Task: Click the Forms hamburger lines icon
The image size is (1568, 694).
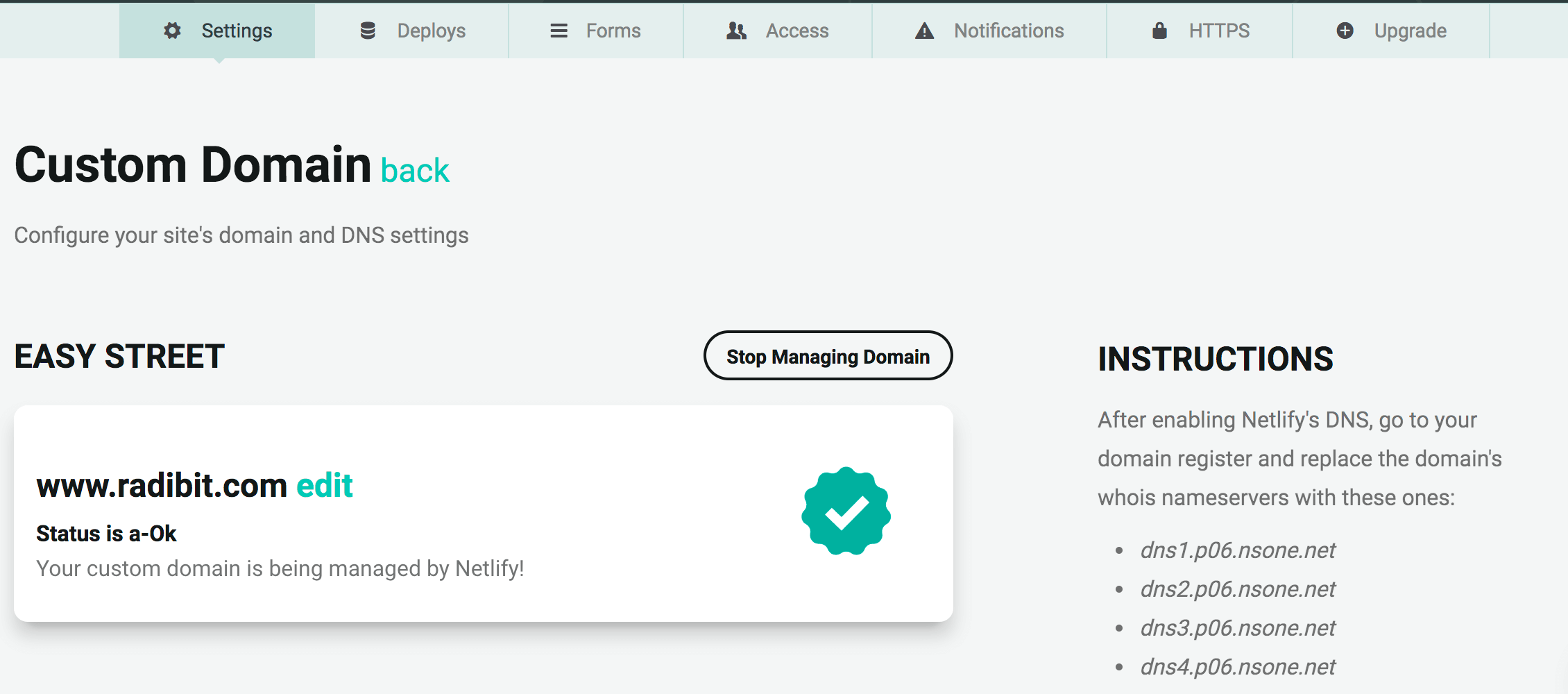Action: [559, 31]
